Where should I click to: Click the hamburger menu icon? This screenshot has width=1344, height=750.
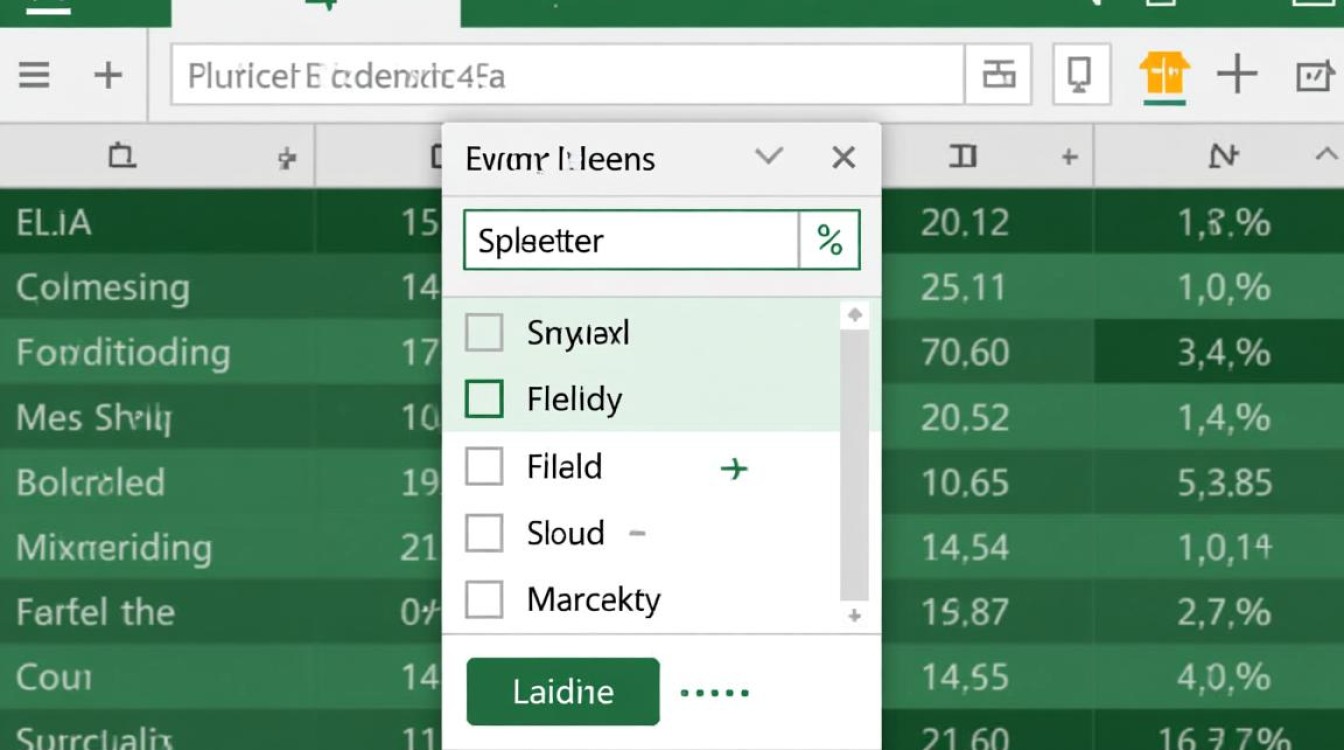(34, 75)
